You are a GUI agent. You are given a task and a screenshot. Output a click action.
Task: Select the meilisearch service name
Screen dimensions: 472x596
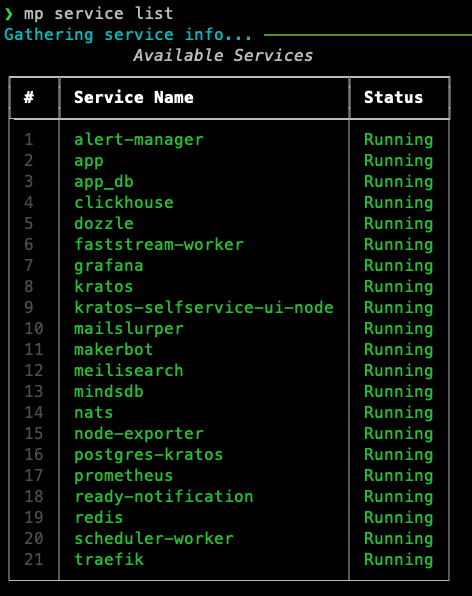point(129,371)
